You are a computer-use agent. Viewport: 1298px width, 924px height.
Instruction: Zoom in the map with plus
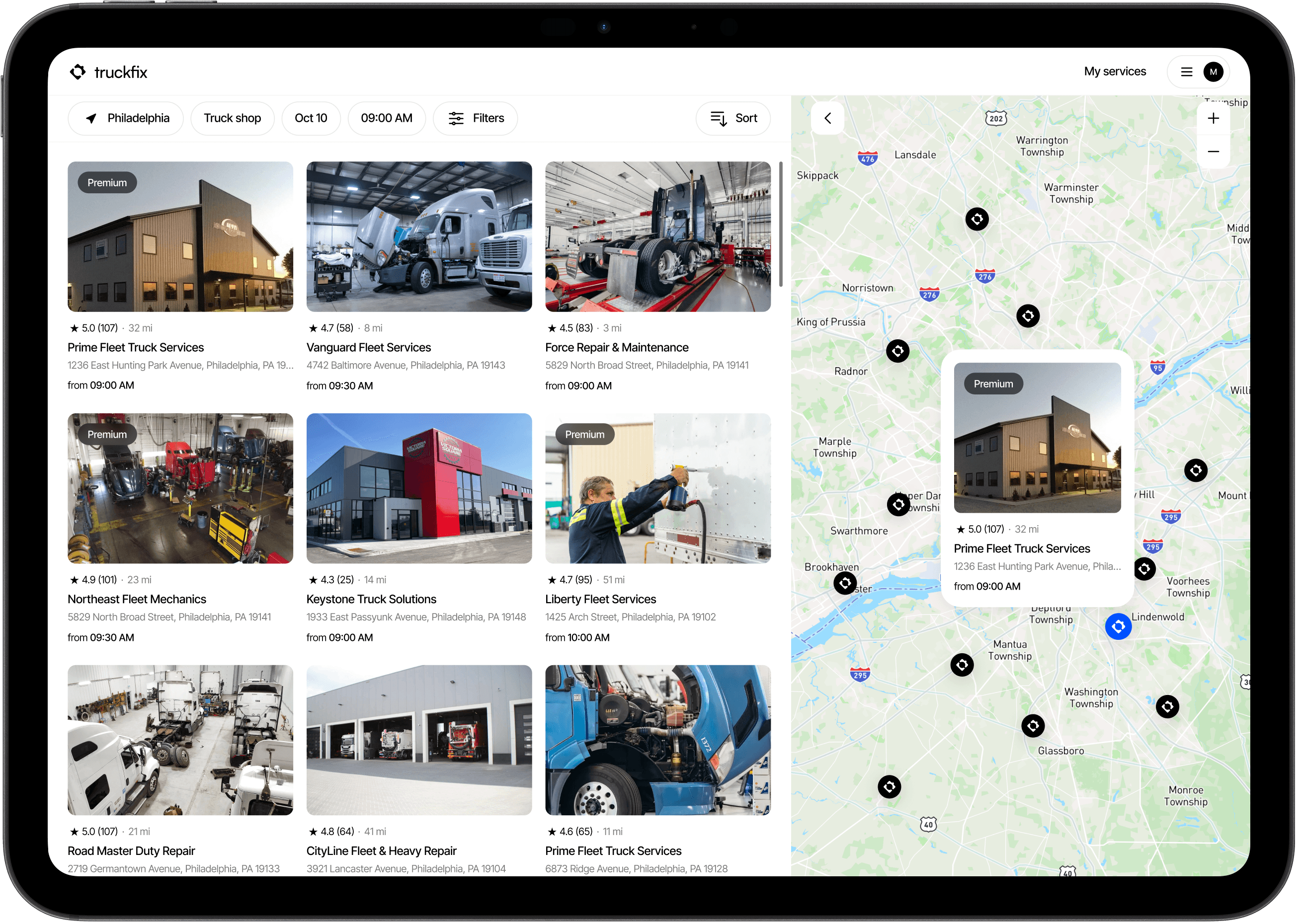1213,118
